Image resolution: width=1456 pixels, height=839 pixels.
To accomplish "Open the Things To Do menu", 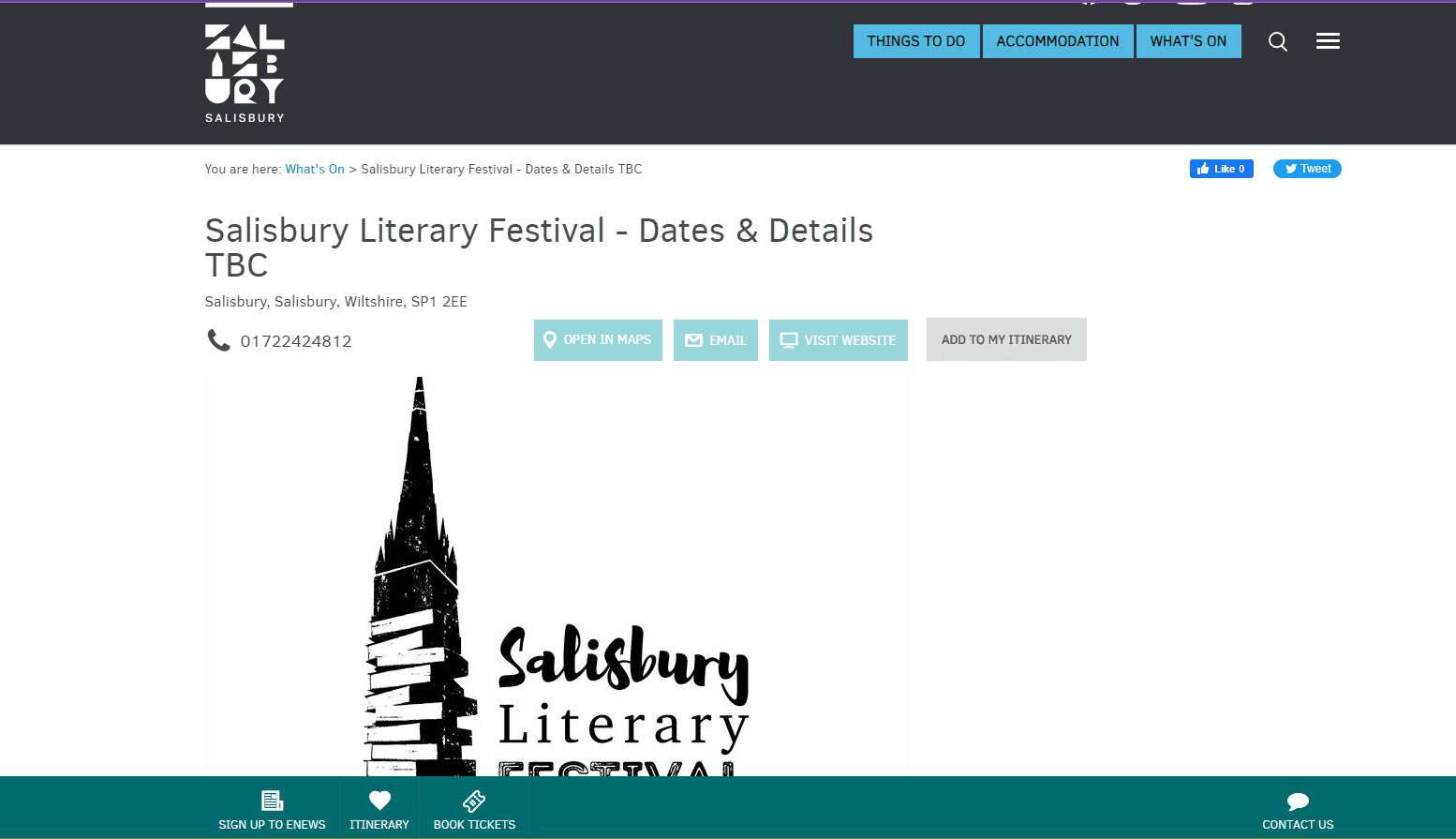I will pyautogui.click(x=916, y=41).
